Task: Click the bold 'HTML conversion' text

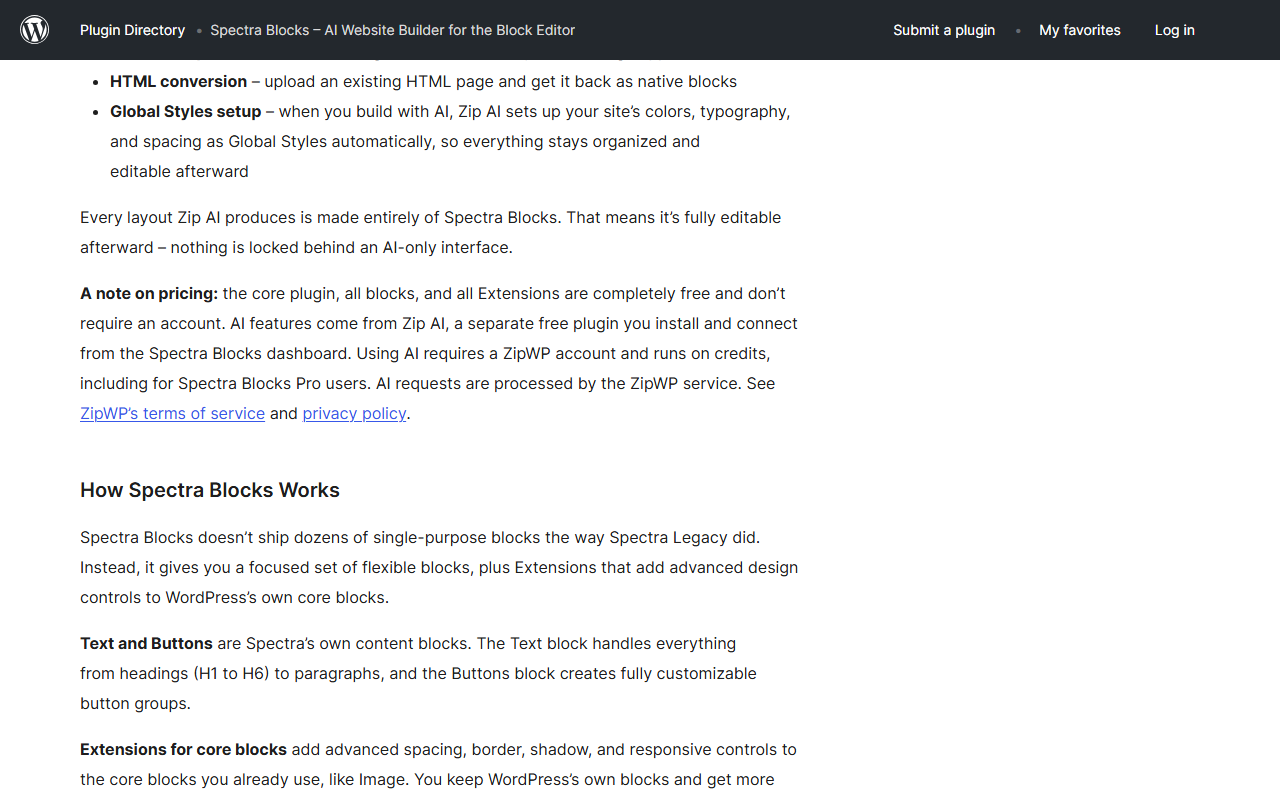Action: [179, 81]
